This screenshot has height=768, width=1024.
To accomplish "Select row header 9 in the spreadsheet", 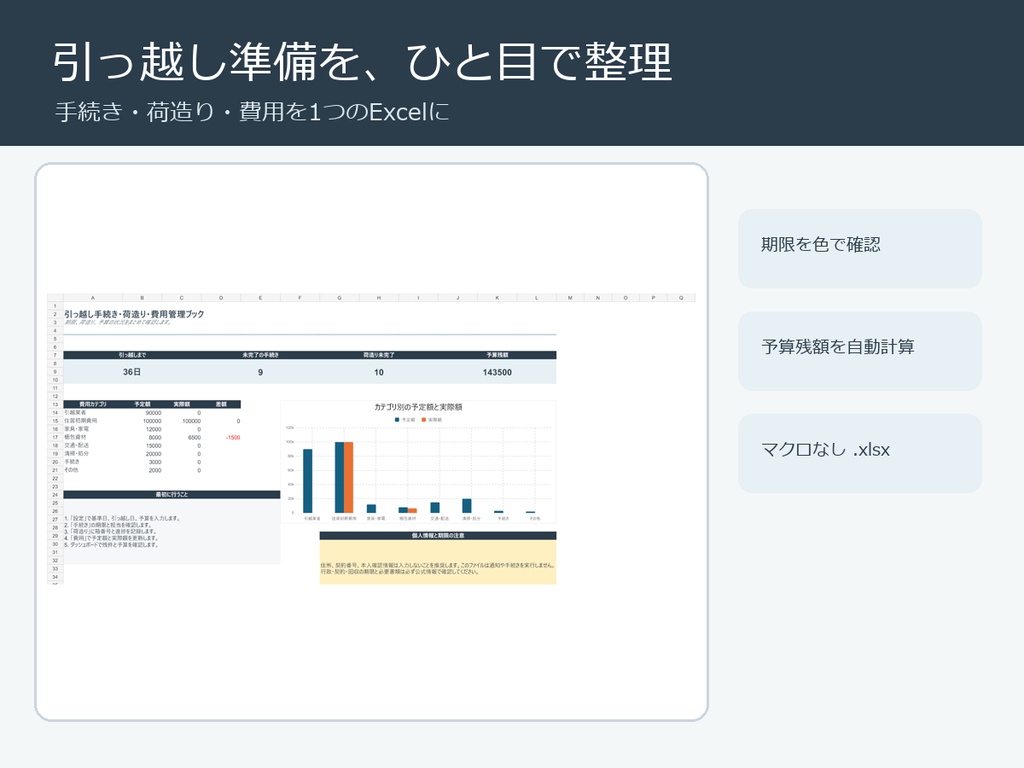I will click(x=56, y=372).
